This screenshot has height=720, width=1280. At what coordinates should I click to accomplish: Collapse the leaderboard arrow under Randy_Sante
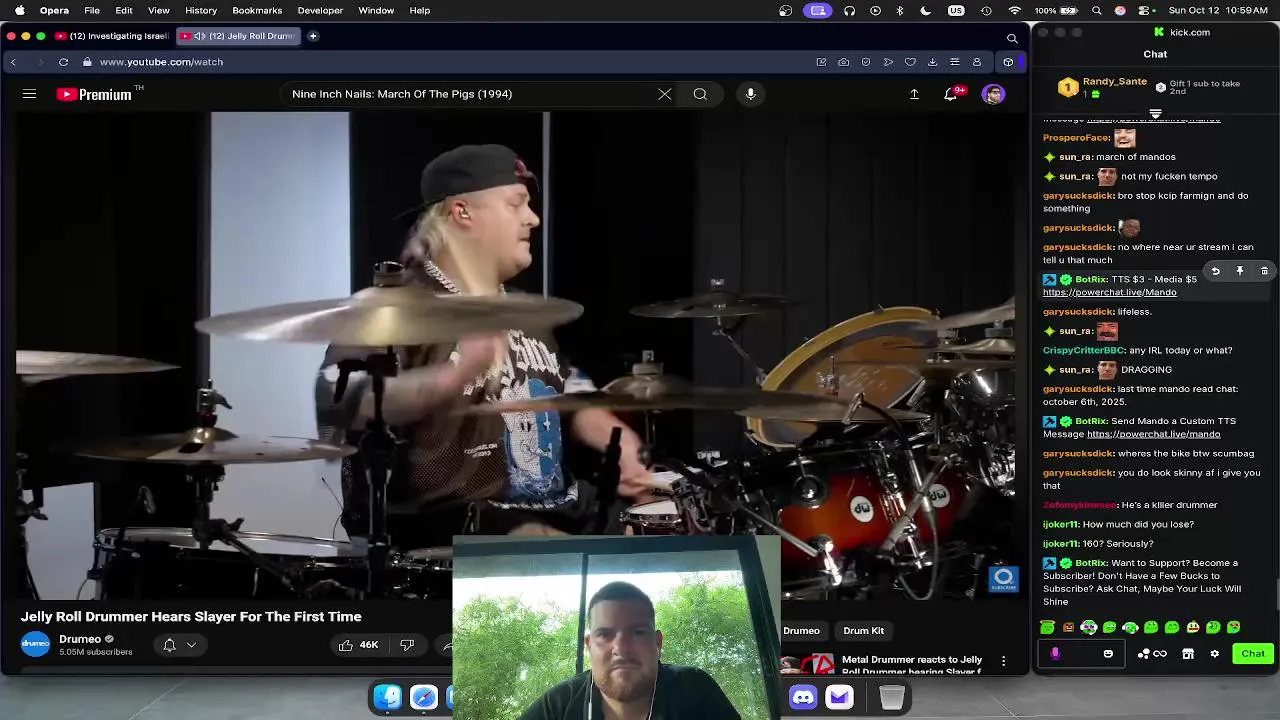point(1155,114)
